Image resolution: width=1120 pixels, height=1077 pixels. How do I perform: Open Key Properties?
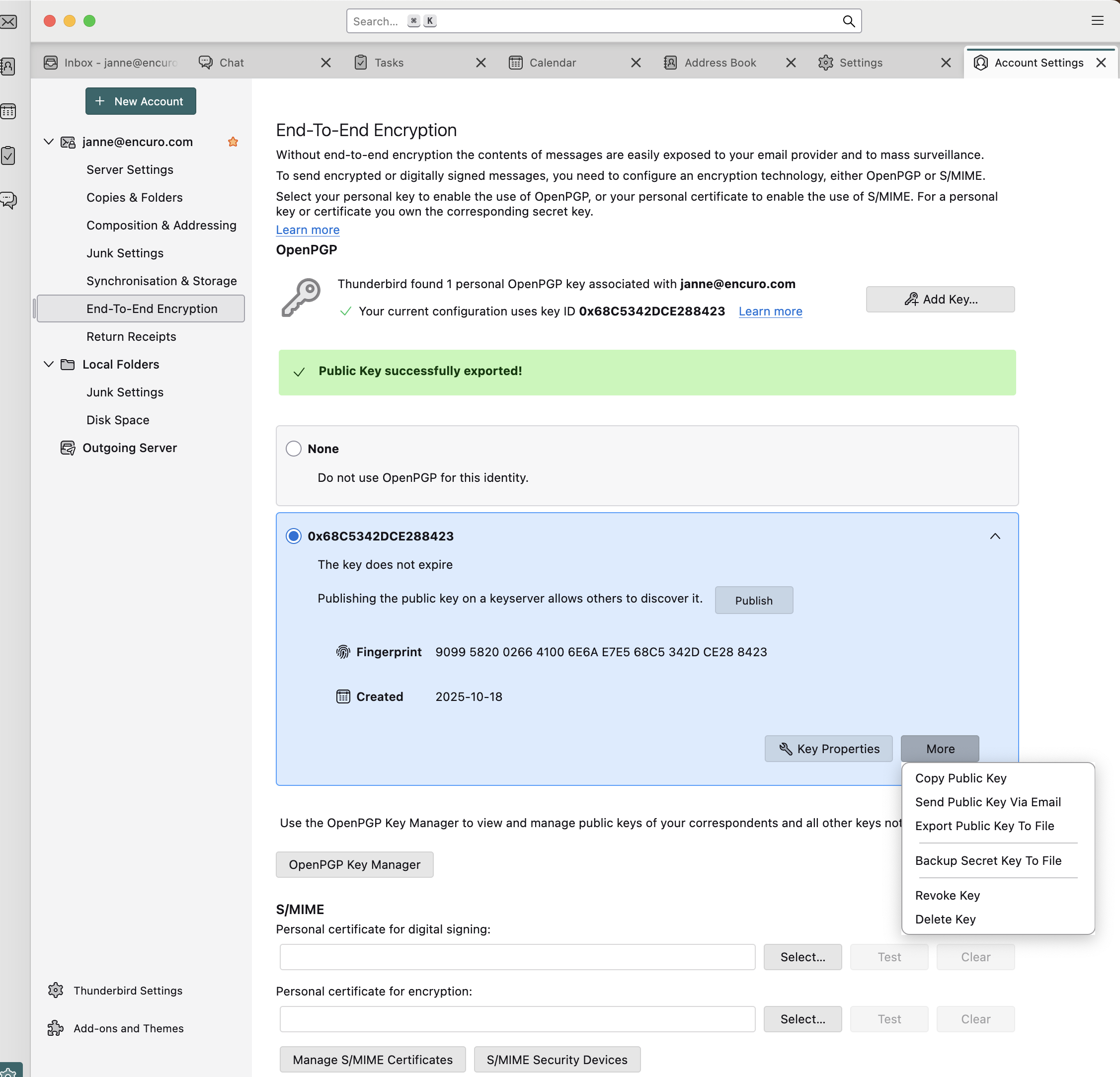[x=829, y=749]
